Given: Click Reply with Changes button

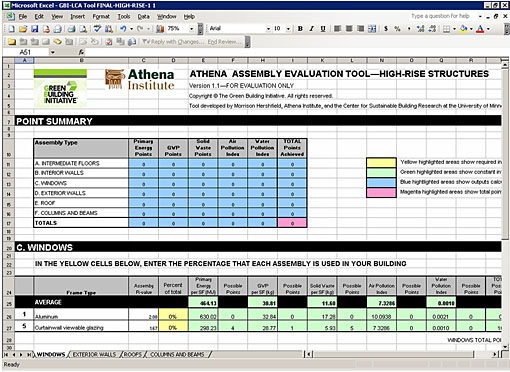Looking at the screenshot, I should (173, 42).
